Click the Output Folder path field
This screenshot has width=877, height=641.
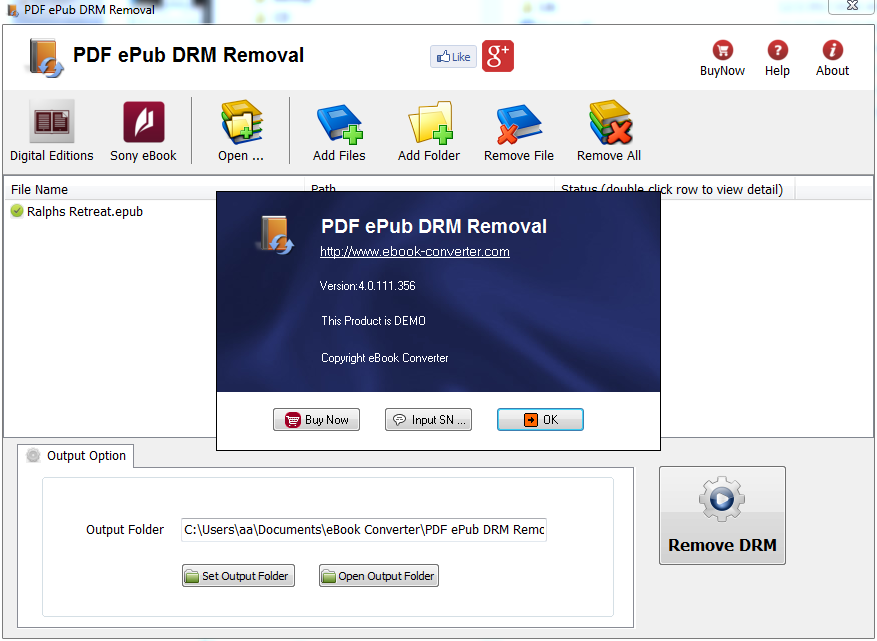pyautogui.click(x=362, y=529)
